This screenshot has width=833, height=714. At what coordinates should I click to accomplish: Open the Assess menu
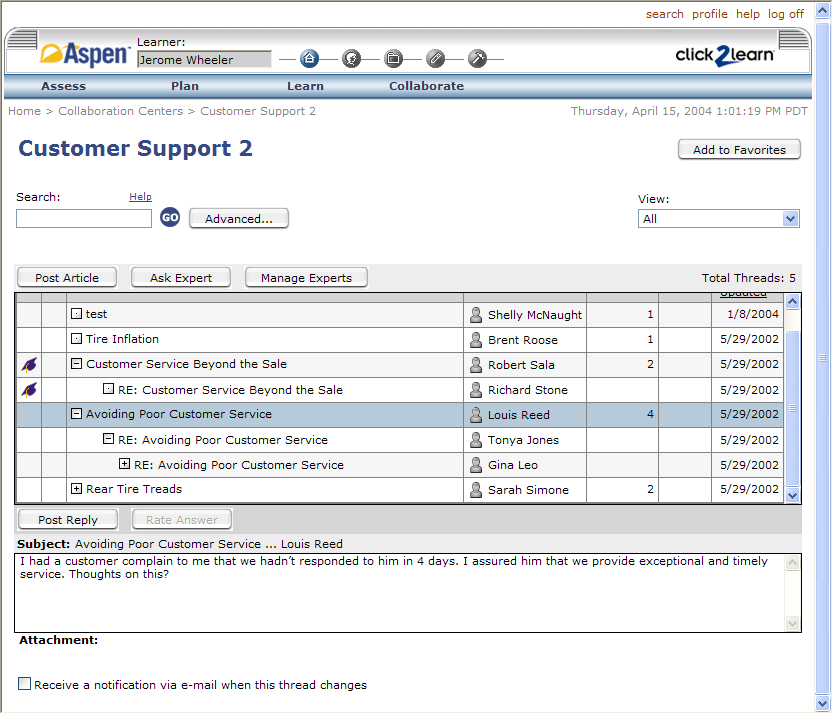click(63, 86)
